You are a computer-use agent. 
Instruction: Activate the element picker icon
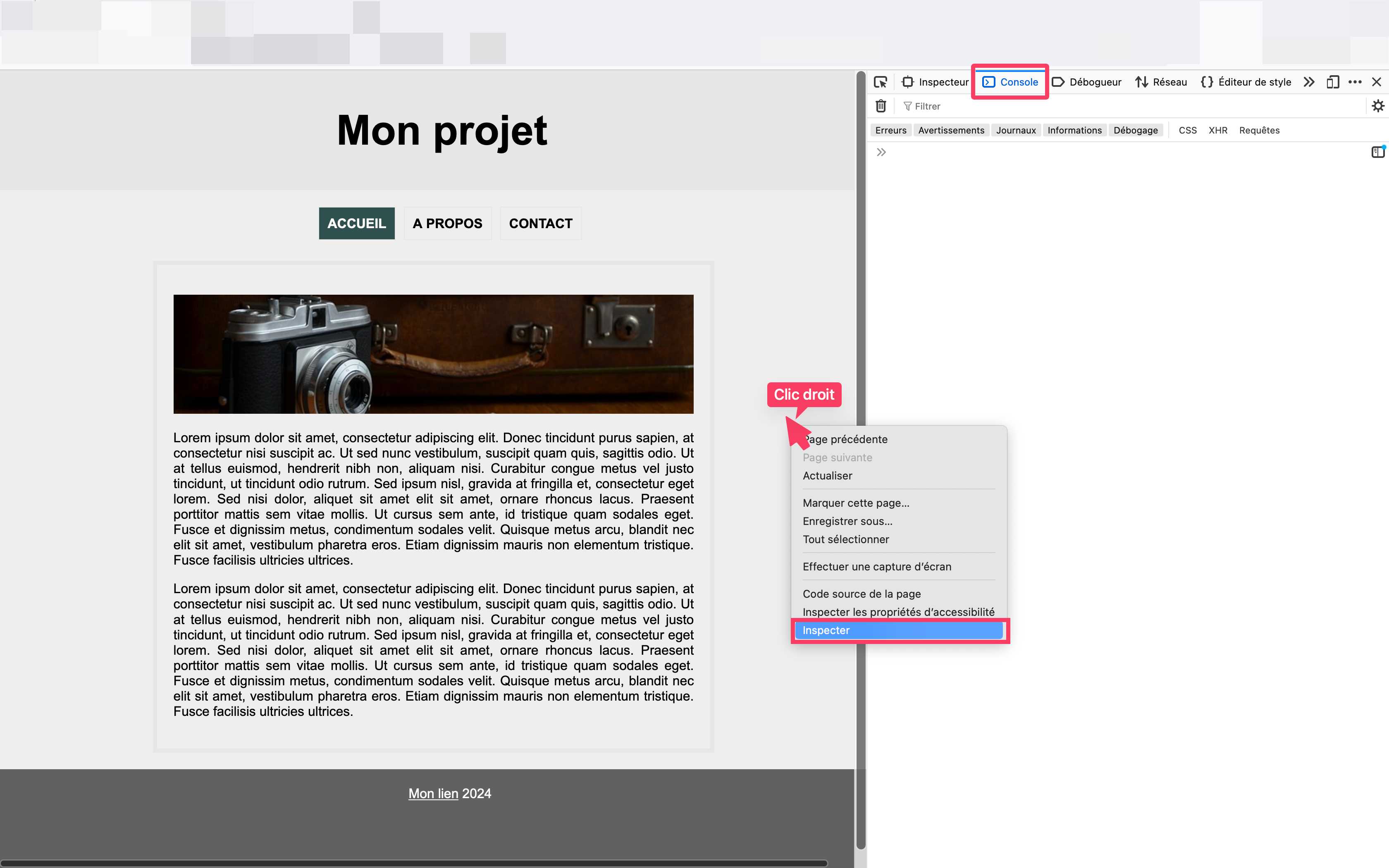coord(881,82)
